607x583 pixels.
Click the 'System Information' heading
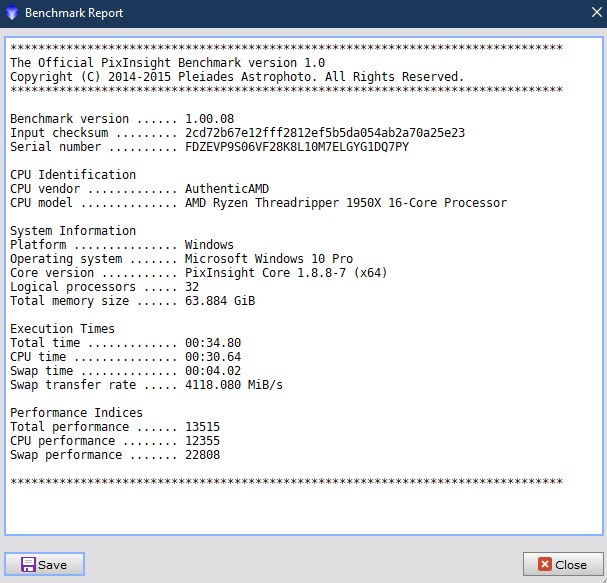click(x=73, y=231)
